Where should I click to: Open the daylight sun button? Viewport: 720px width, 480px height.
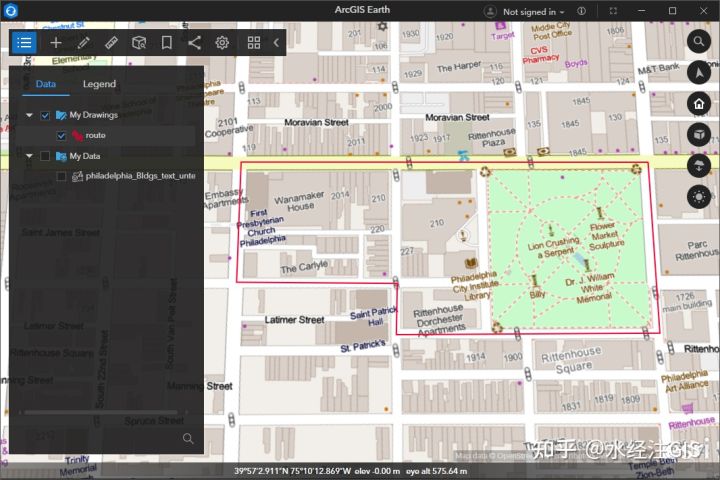(x=699, y=197)
